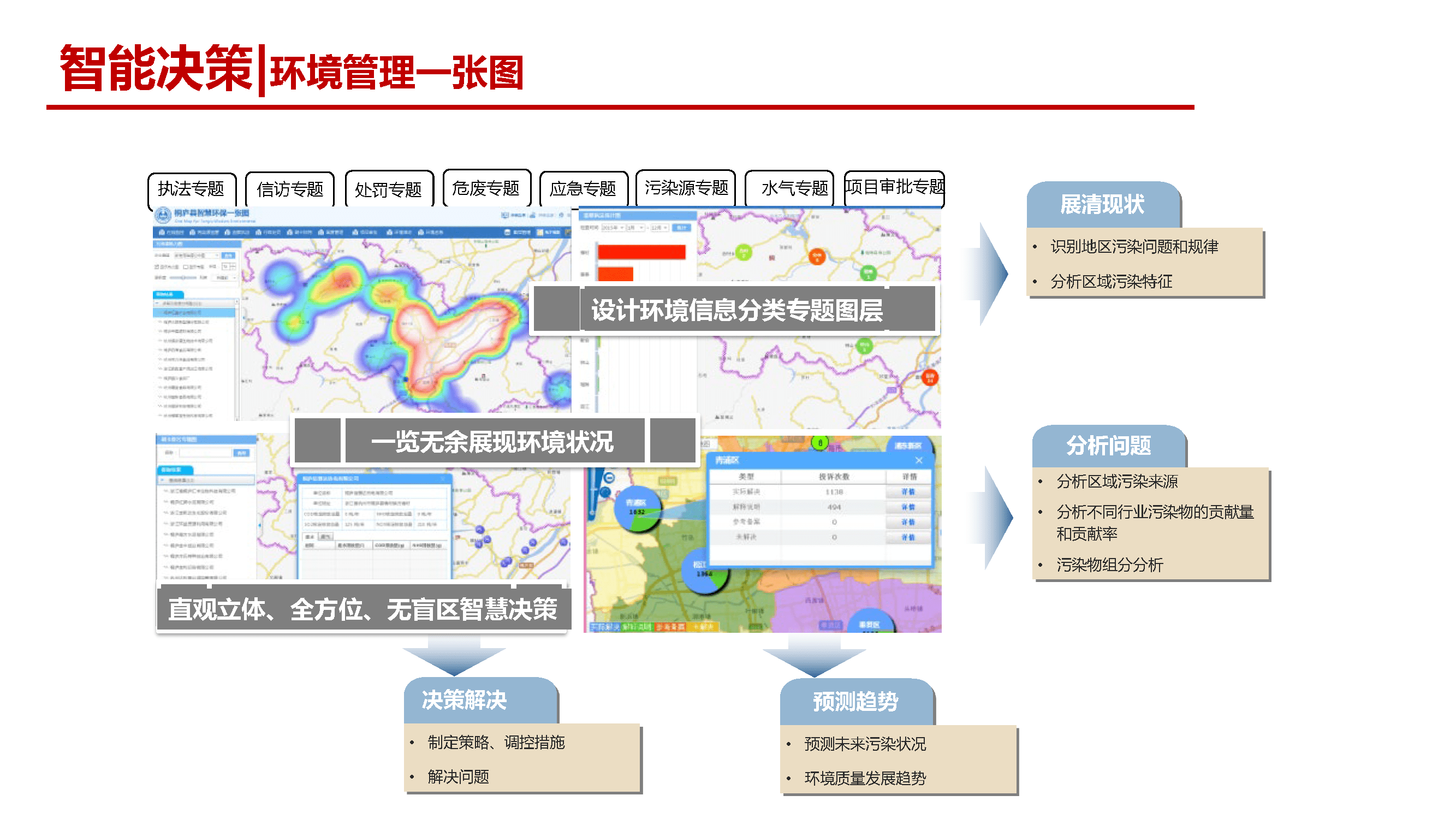Open the layer dropdown in heatmap settings panel

tap(197, 256)
